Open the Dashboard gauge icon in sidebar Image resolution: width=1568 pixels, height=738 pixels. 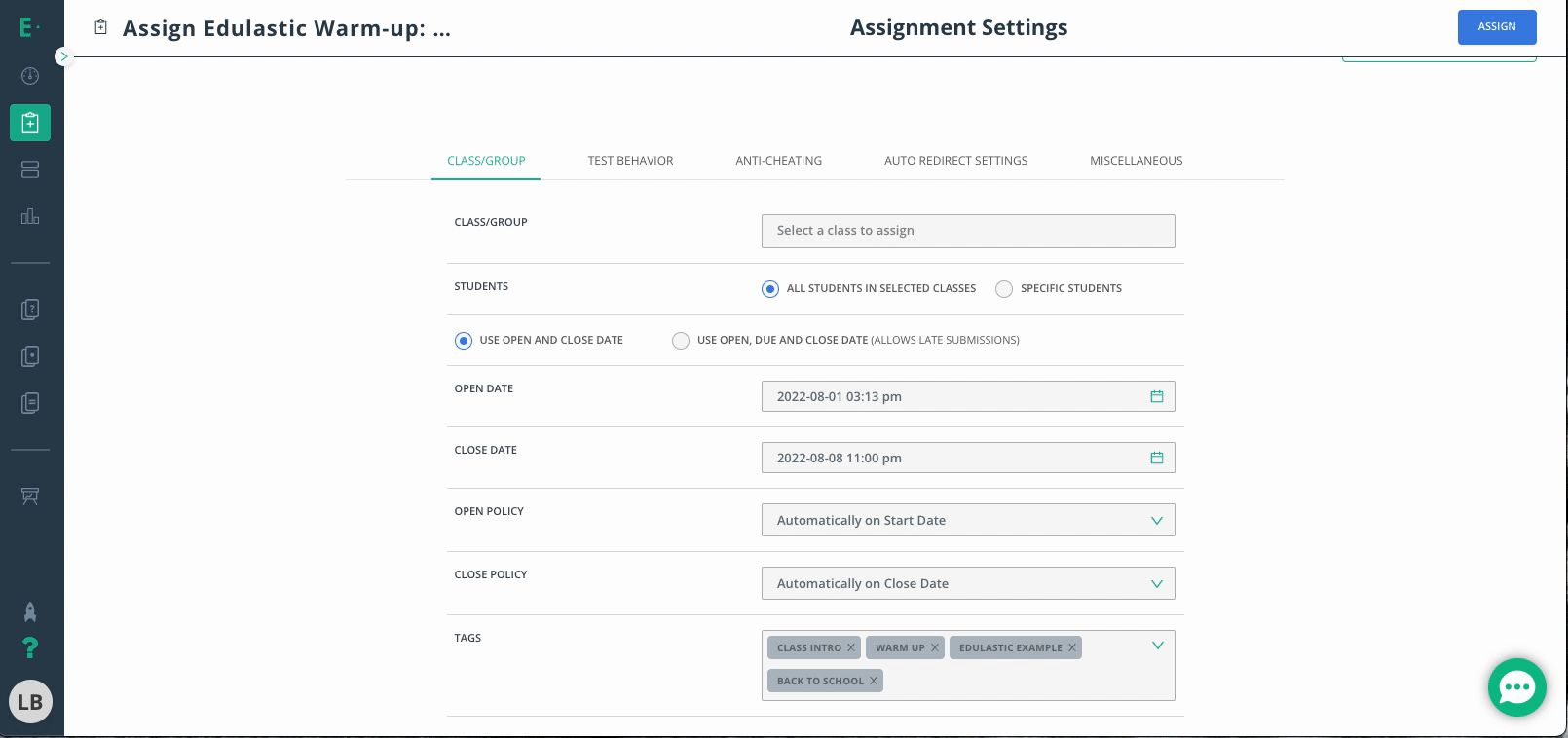point(30,76)
